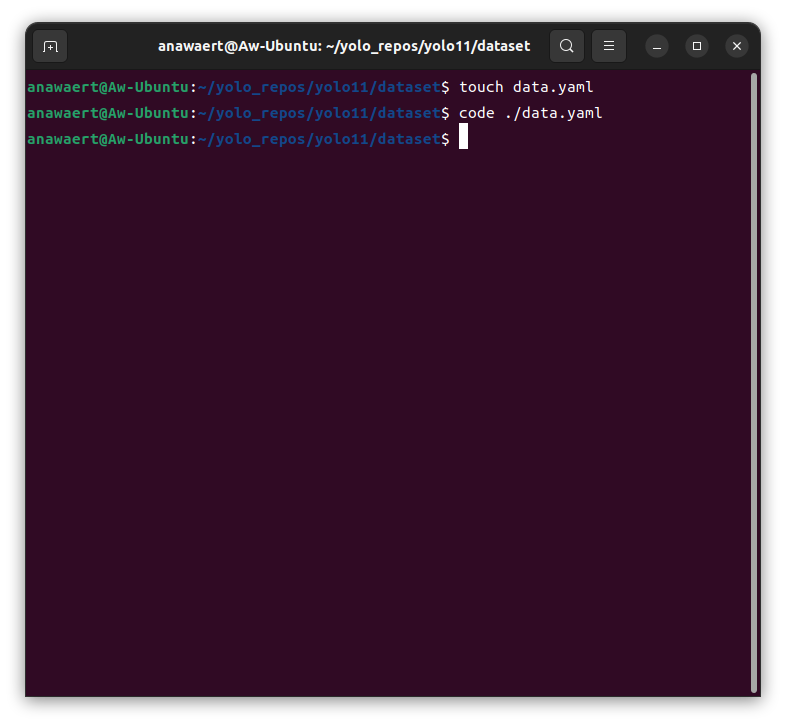Click username on first prompt line
786x725 pixels.
107,87
